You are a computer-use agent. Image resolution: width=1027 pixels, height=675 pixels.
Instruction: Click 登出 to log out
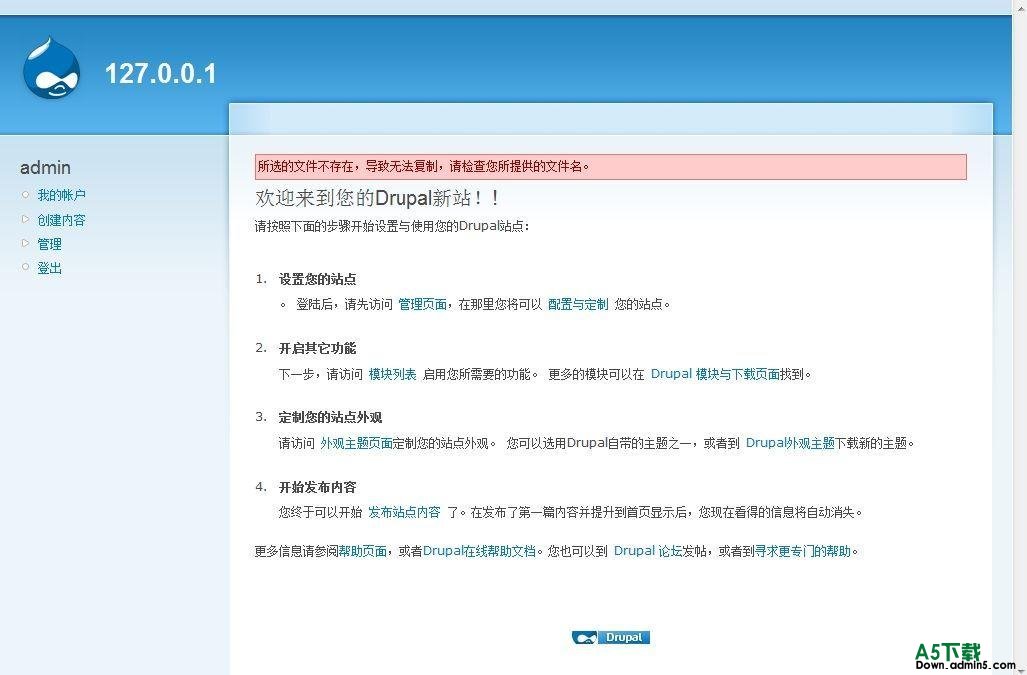[x=50, y=268]
